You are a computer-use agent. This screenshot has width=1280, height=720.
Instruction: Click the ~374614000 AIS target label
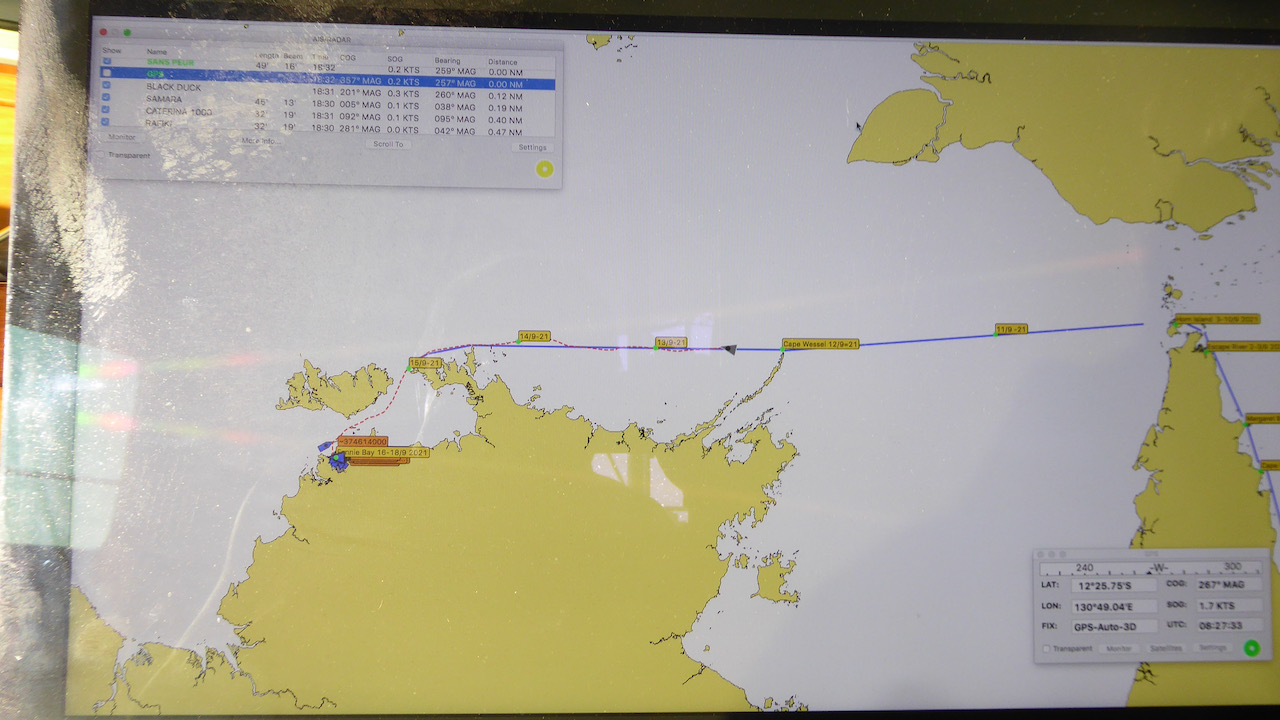click(x=362, y=441)
